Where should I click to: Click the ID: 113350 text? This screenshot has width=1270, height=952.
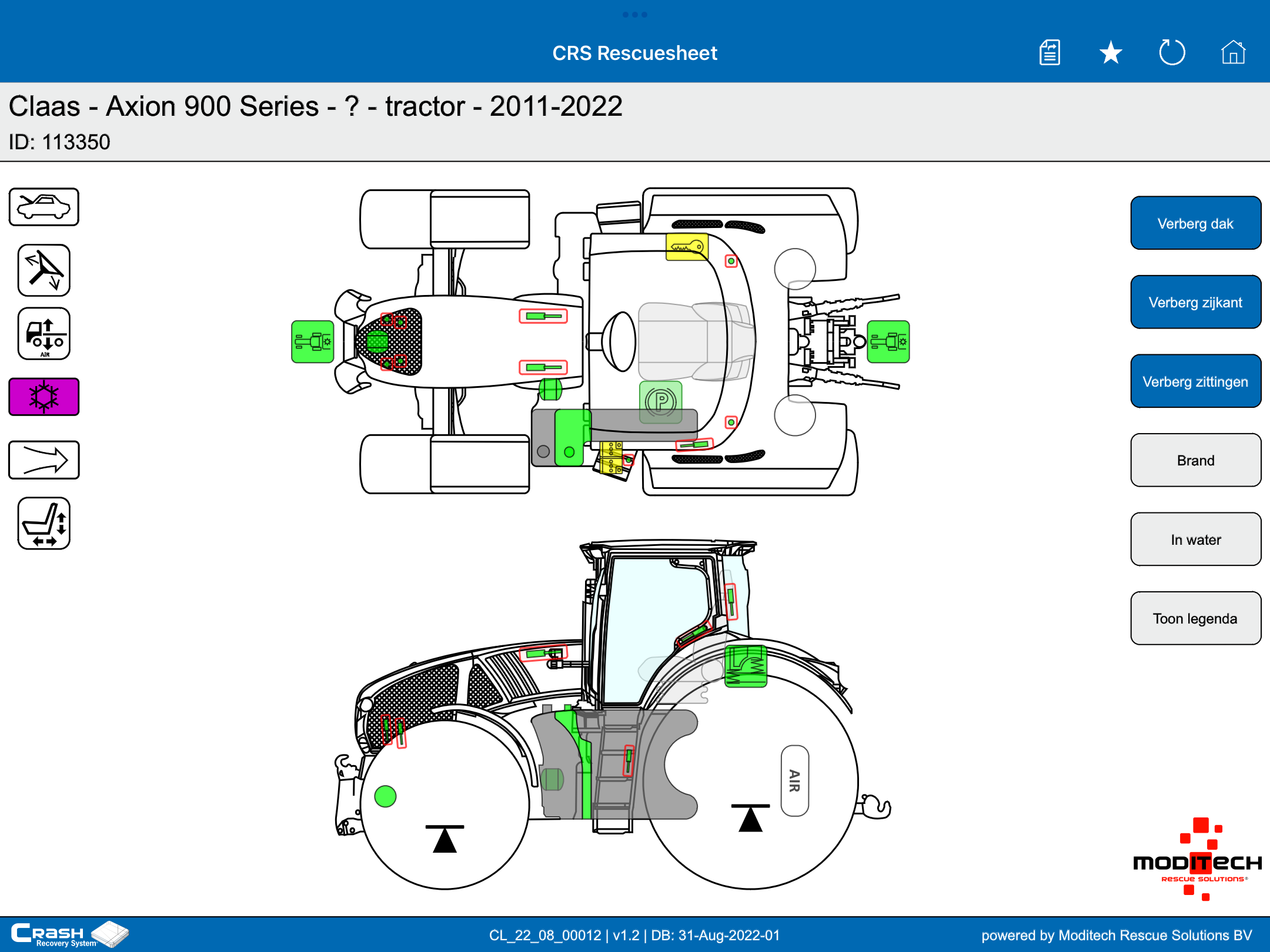coord(59,142)
